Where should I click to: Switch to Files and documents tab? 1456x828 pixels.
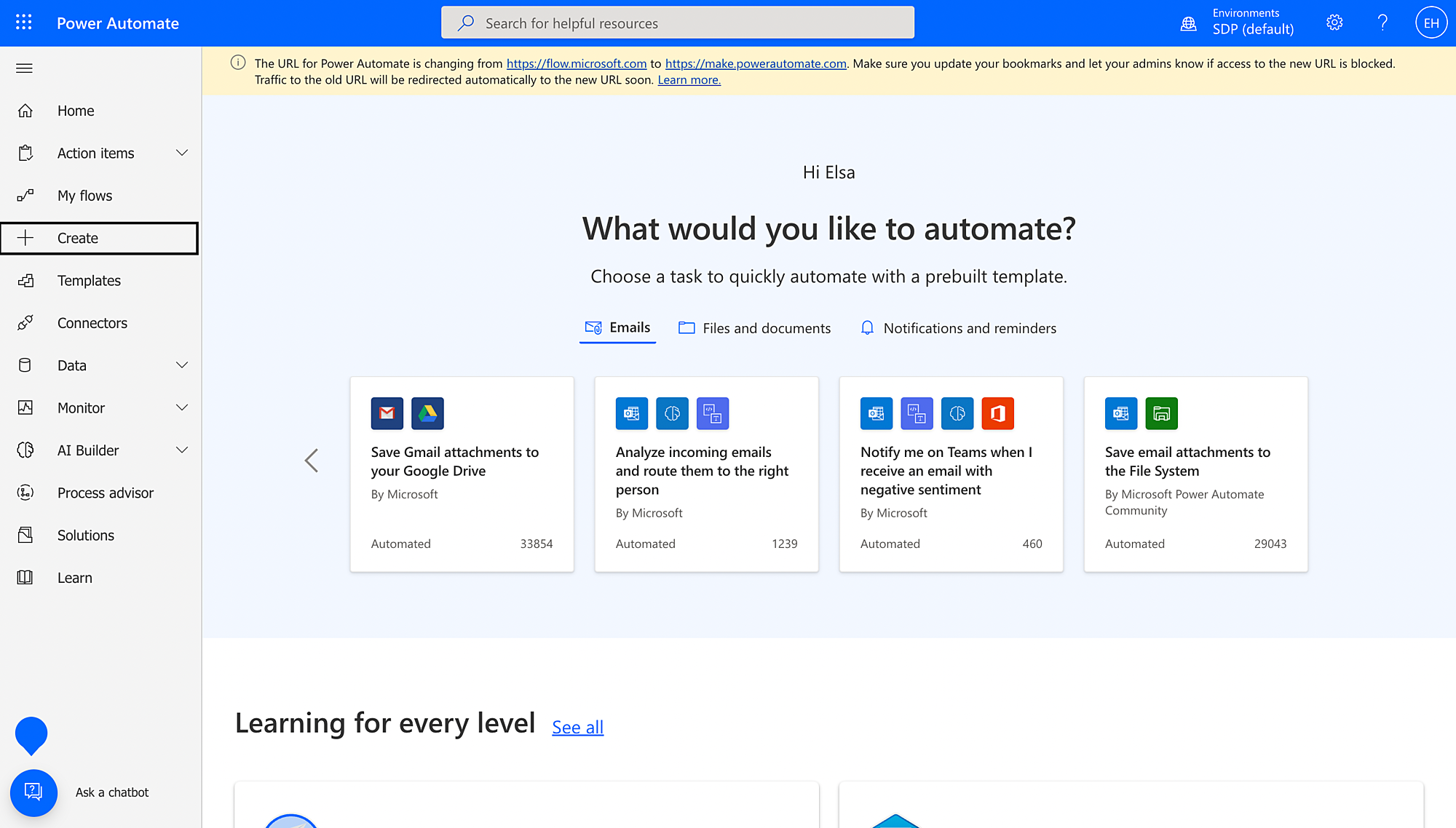(754, 328)
